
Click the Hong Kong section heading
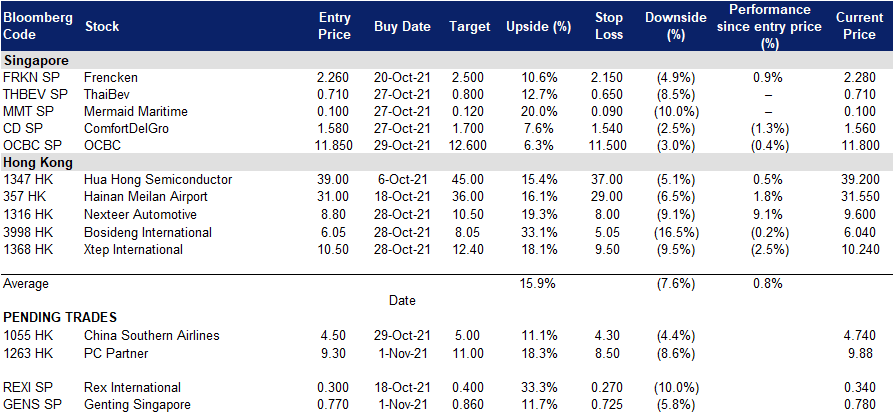pos(38,163)
